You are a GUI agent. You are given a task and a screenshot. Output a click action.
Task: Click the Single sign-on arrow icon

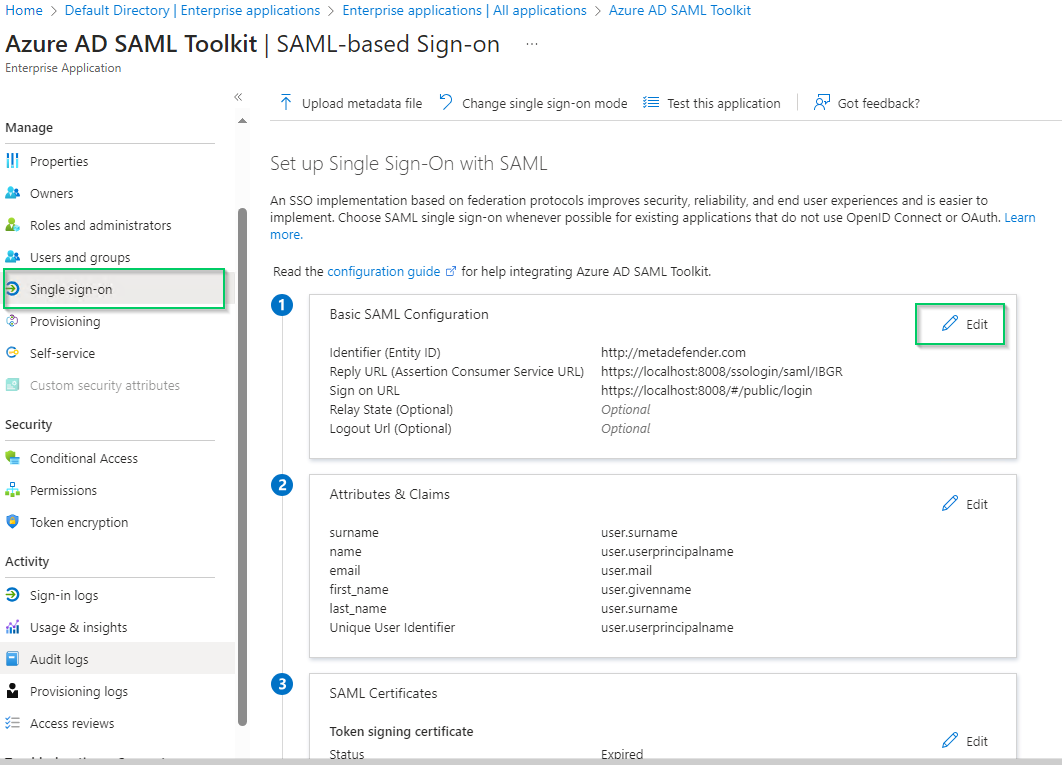tap(12, 289)
